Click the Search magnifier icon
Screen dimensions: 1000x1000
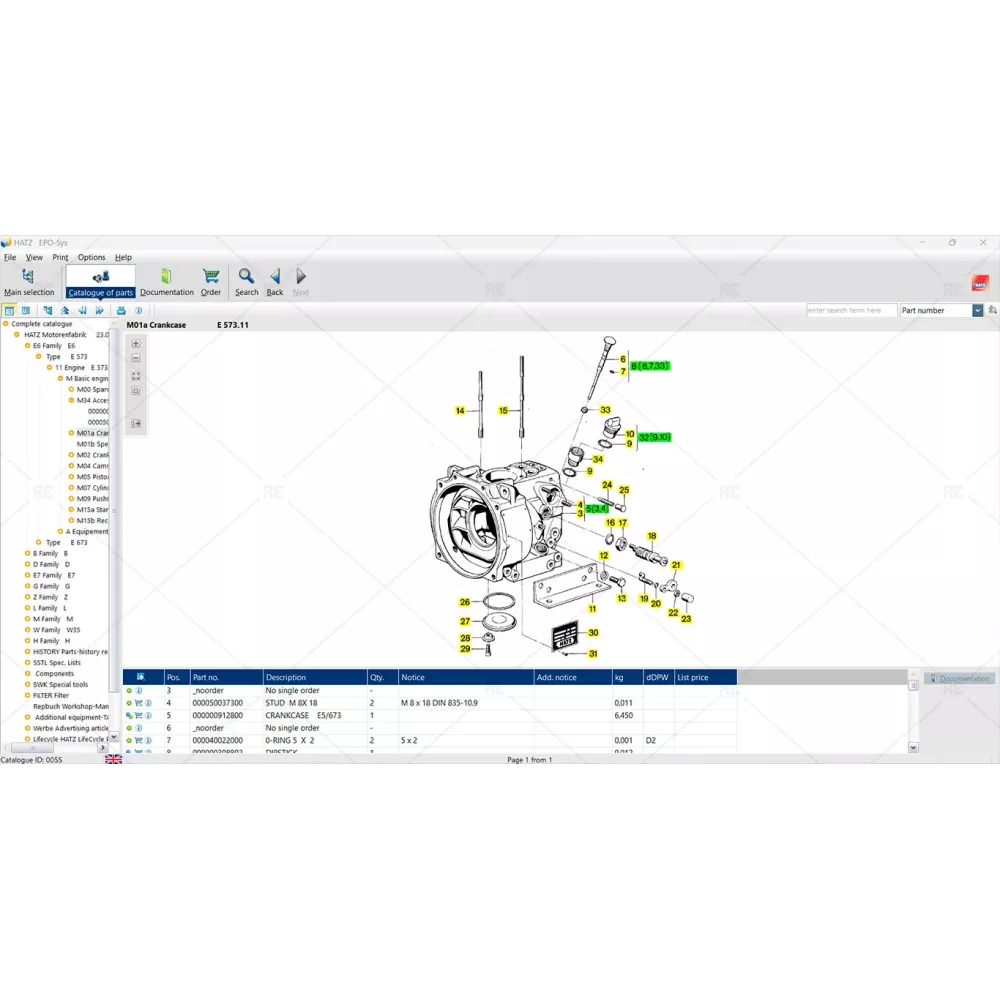tap(246, 276)
